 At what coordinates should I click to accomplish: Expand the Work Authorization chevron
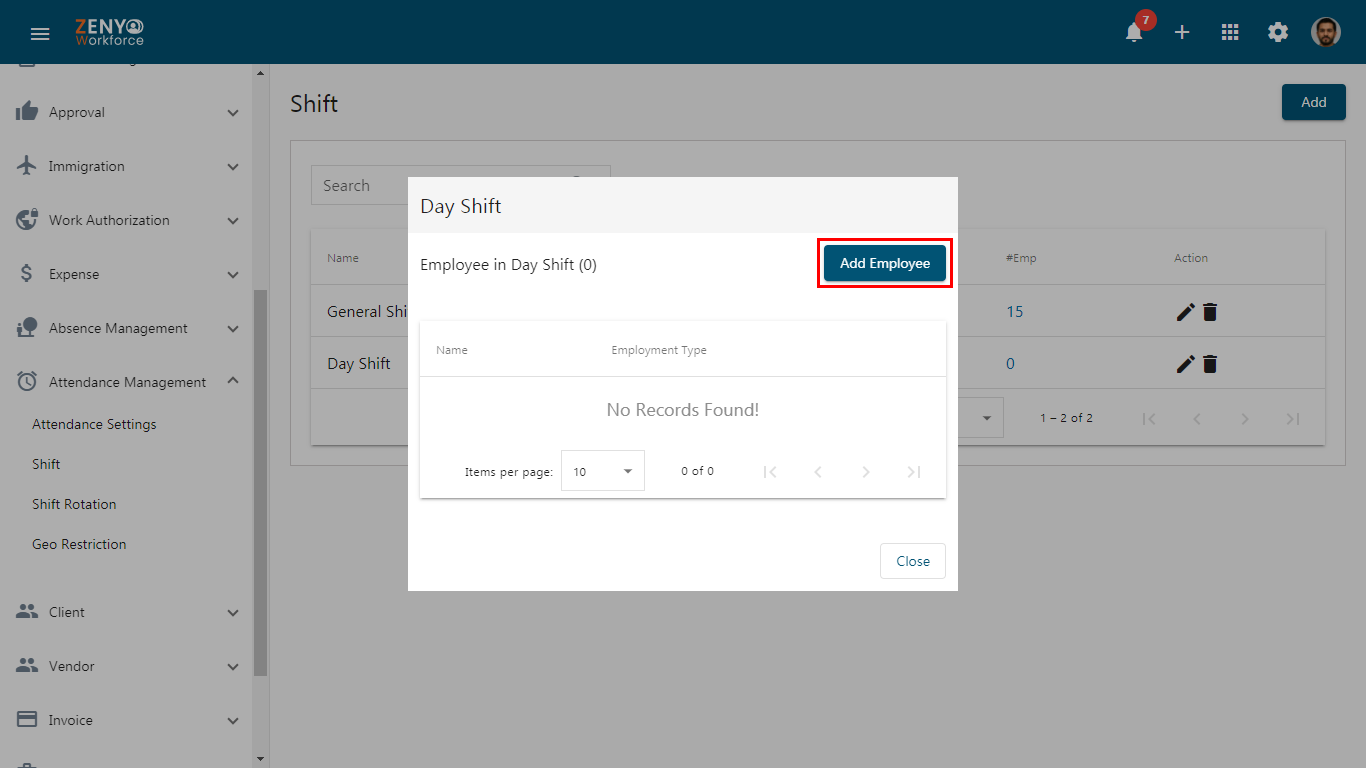pyautogui.click(x=233, y=221)
